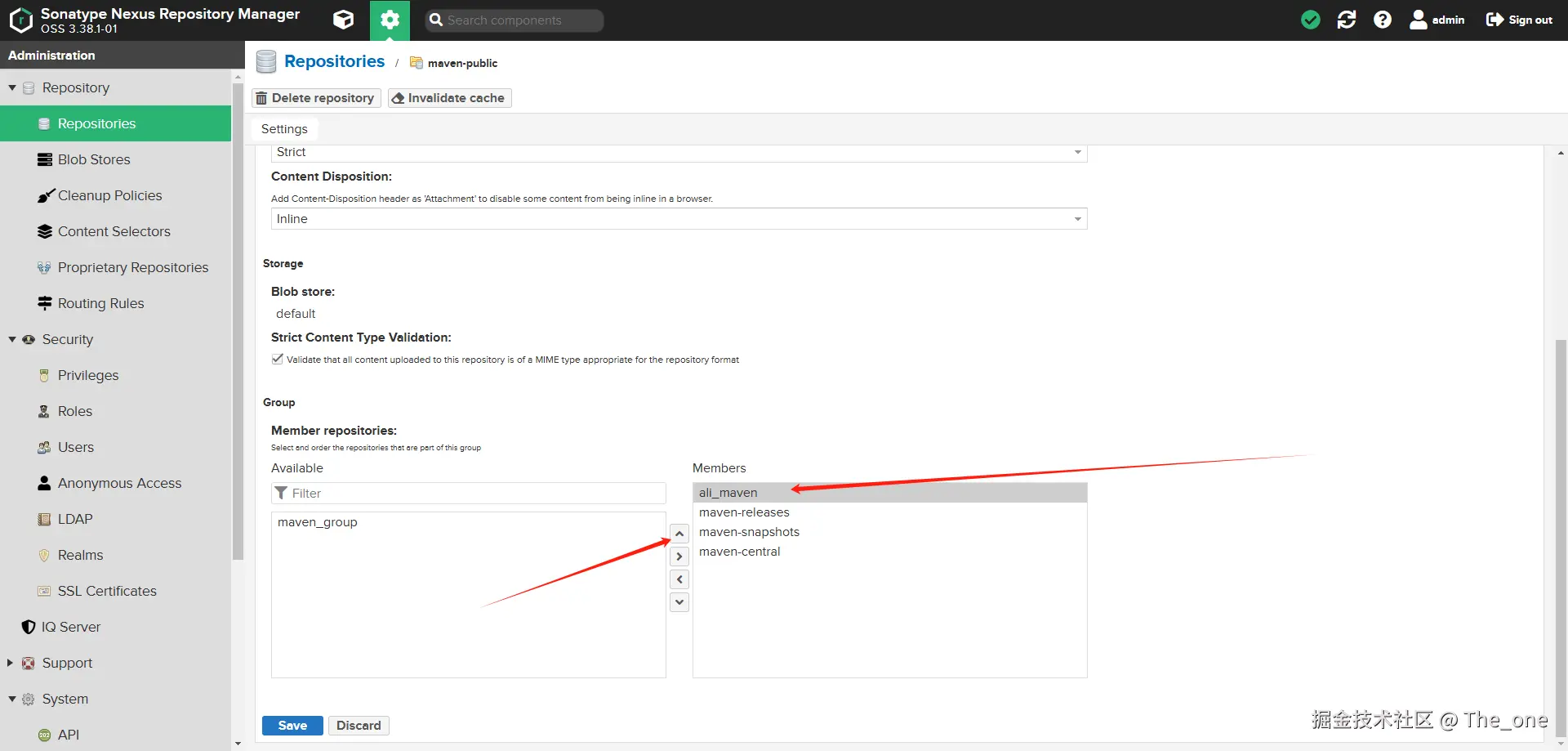This screenshot has width=1568, height=751.
Task: Select maven-snapshots in Members list
Action: 889,532
